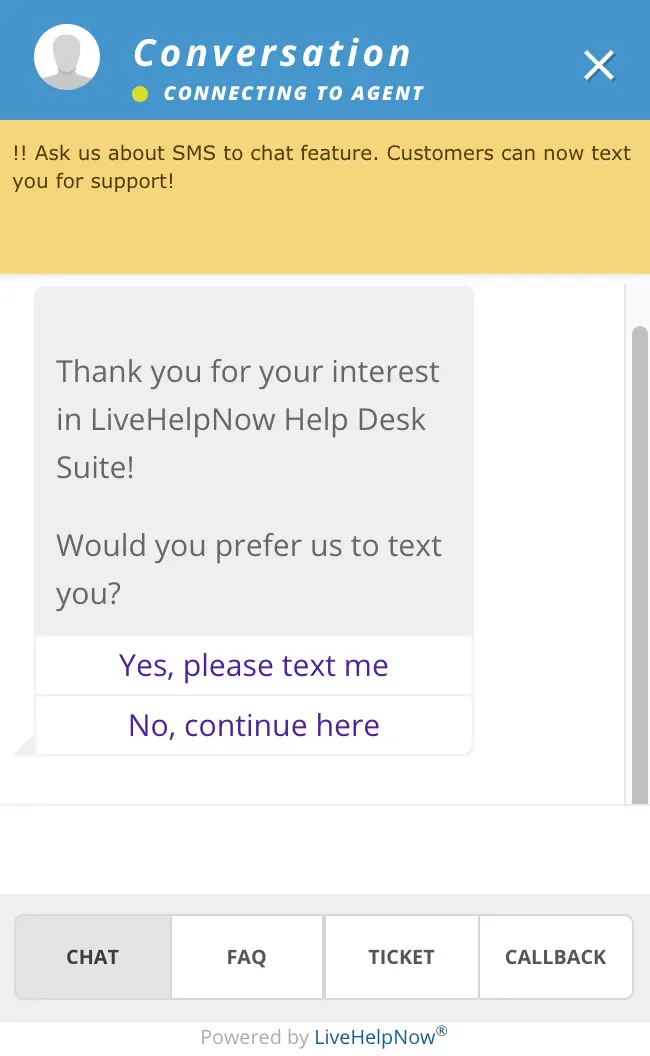Click the message input area below chat
The width and height of the screenshot is (650, 1056).
tap(325, 850)
